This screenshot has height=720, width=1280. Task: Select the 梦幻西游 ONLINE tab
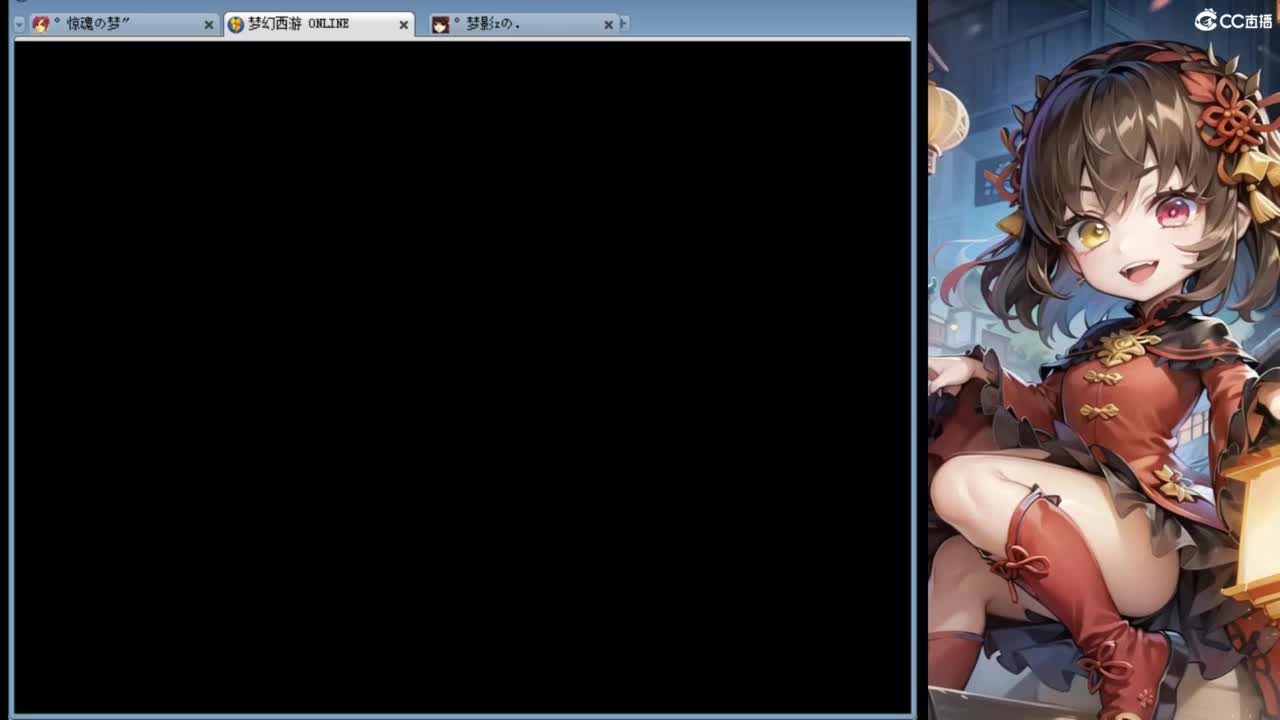[319, 24]
